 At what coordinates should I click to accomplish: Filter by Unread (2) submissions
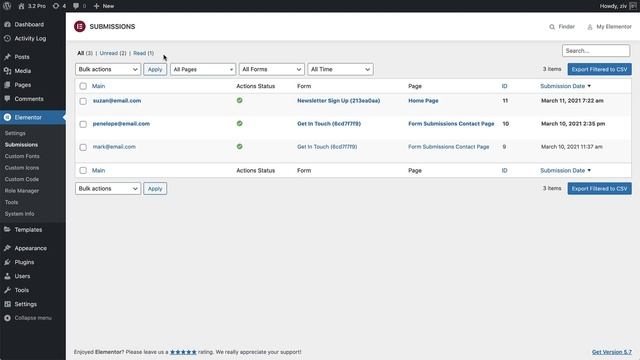pyautogui.click(x=113, y=53)
